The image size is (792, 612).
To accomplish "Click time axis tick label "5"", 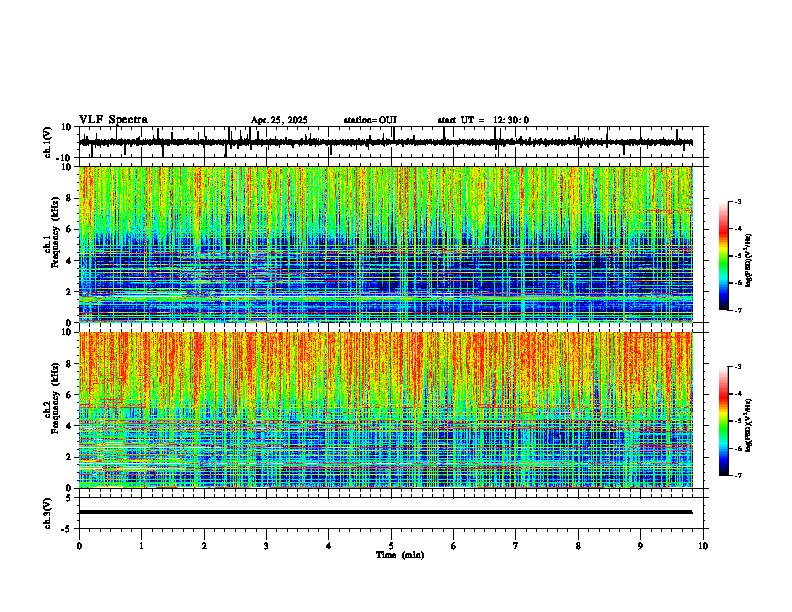I will click(391, 546).
